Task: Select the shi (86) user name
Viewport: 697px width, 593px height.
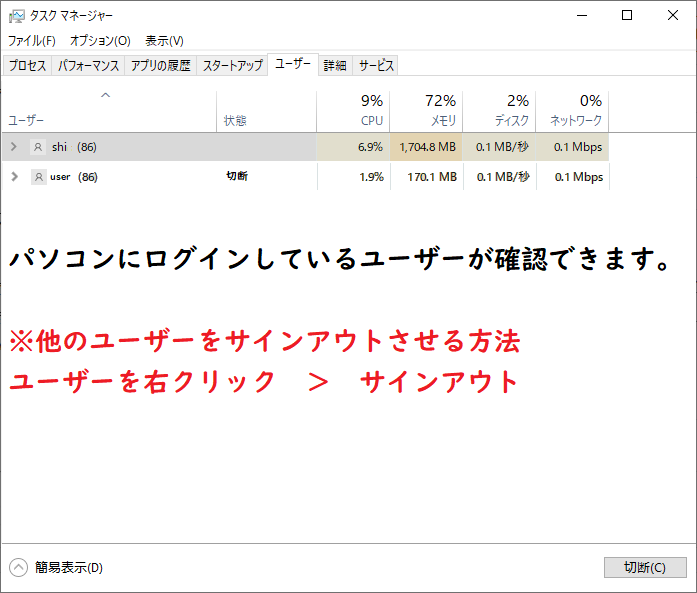Action: (74, 147)
